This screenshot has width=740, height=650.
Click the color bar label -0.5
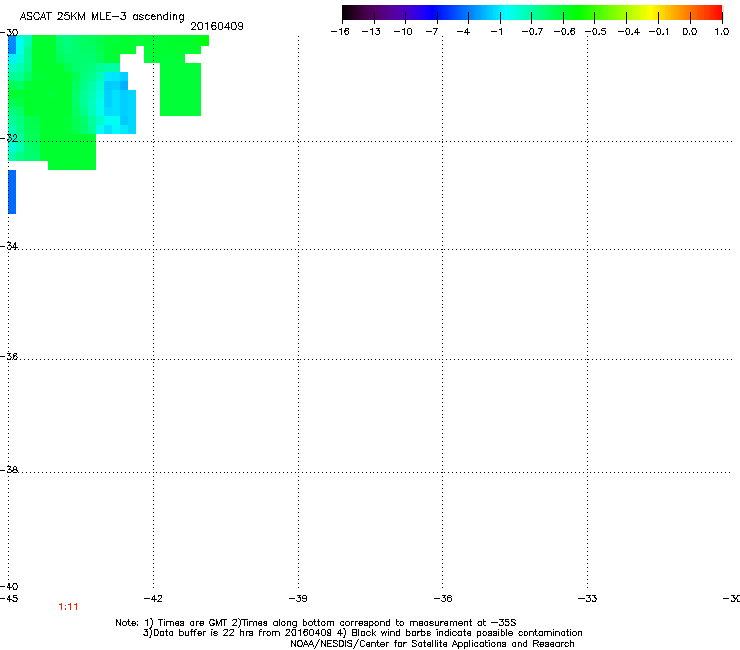tap(596, 32)
